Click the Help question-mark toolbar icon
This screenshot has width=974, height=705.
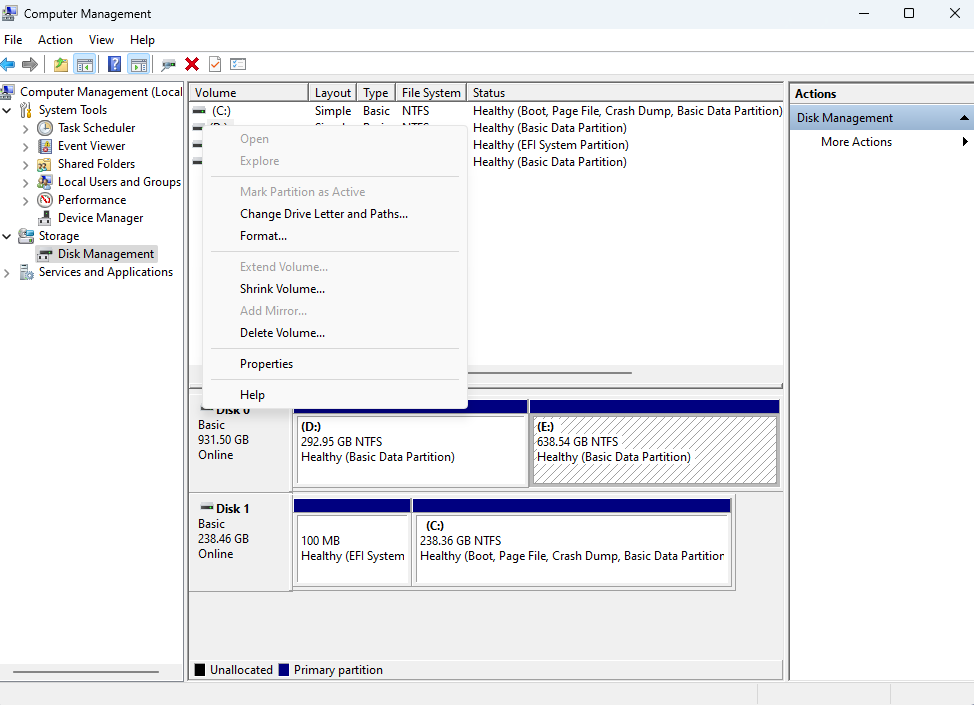(115, 64)
